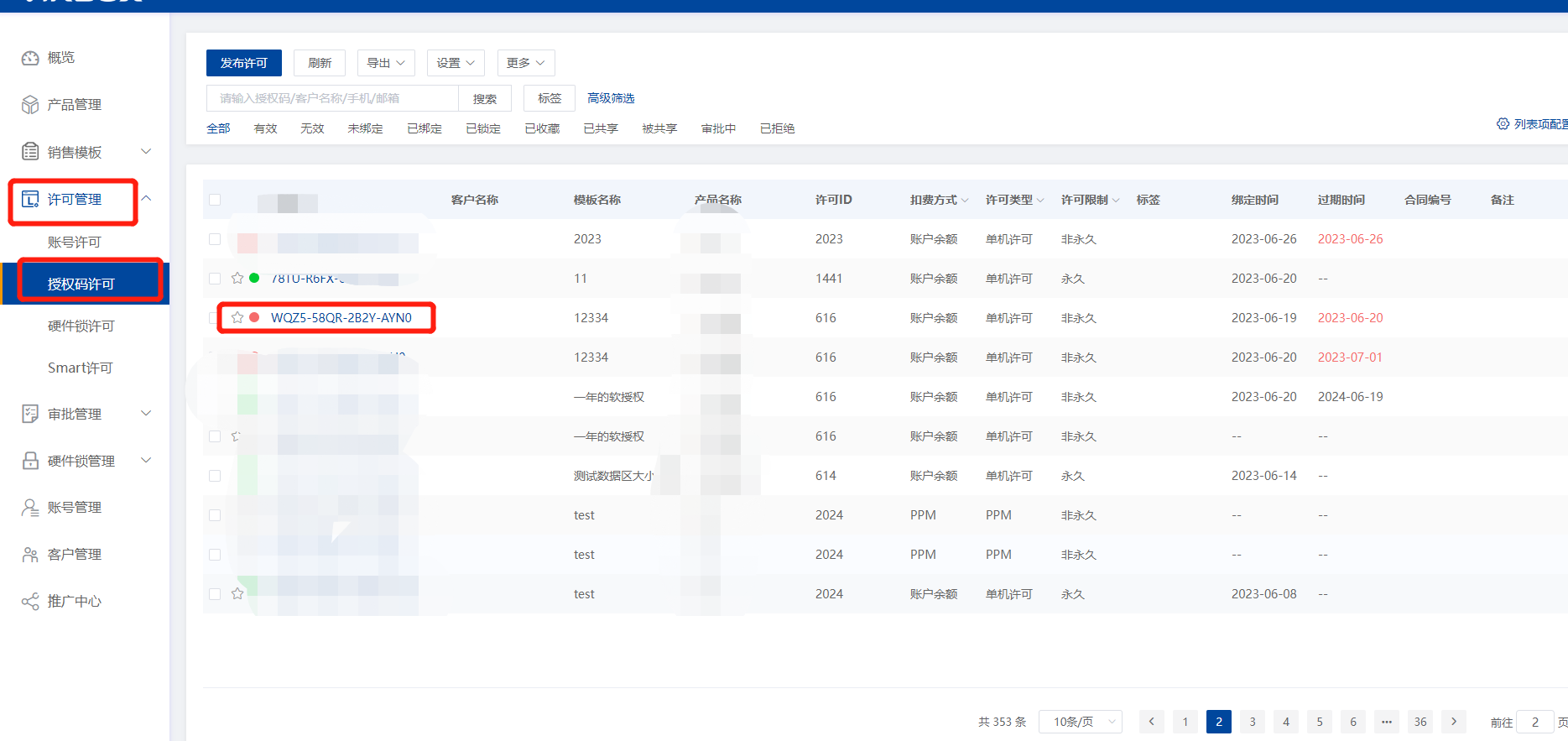The height and width of the screenshot is (741, 1568).
Task: Expand the 硬件锁管理 sidebar menu
Action: 146,461
